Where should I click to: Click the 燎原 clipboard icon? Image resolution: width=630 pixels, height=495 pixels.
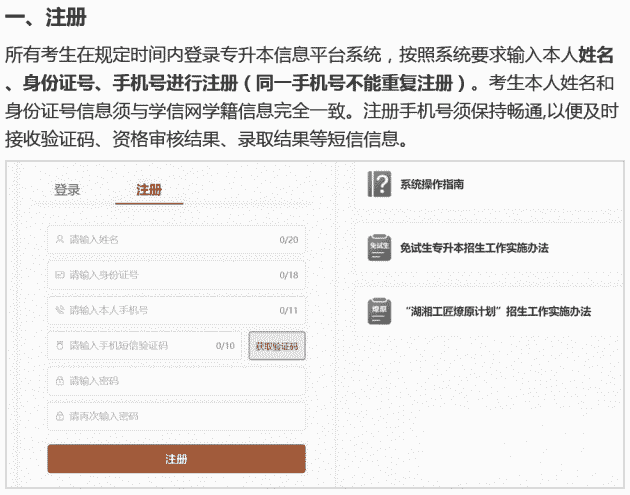[x=379, y=311]
